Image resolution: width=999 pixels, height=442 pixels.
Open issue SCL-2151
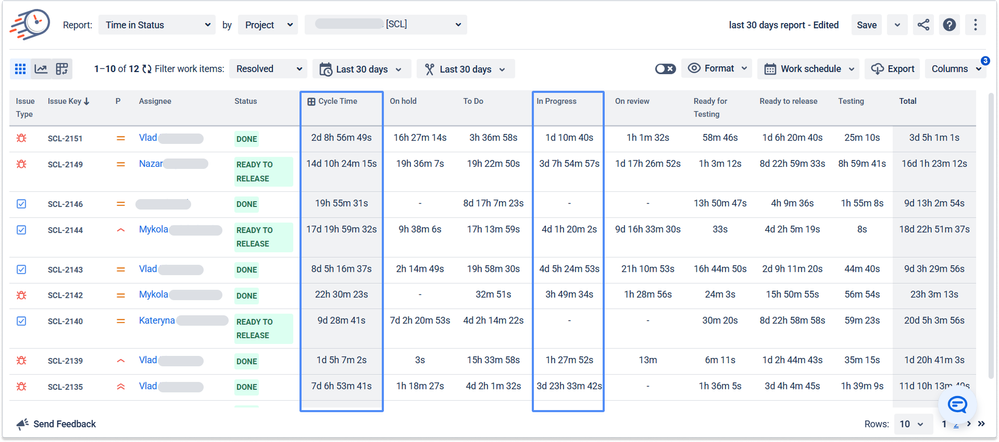tap(65, 138)
